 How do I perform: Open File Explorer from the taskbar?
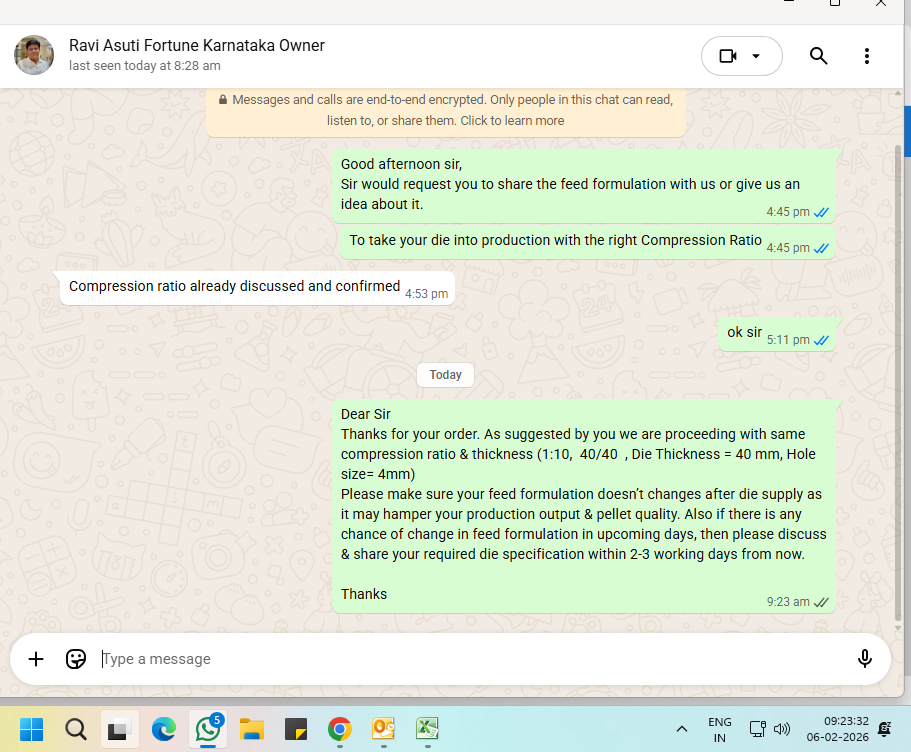point(251,729)
